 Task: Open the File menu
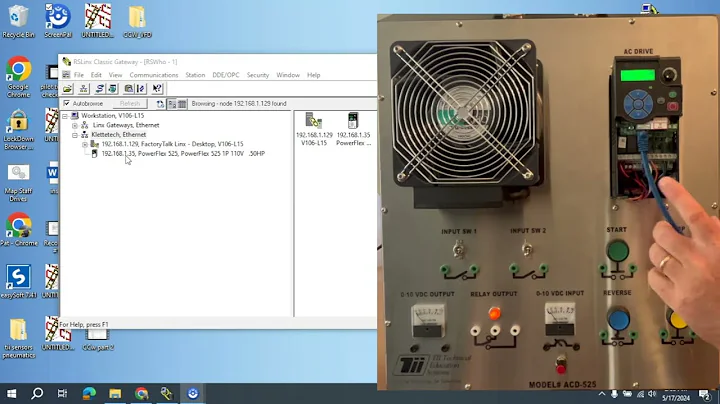pyautogui.click(x=79, y=75)
